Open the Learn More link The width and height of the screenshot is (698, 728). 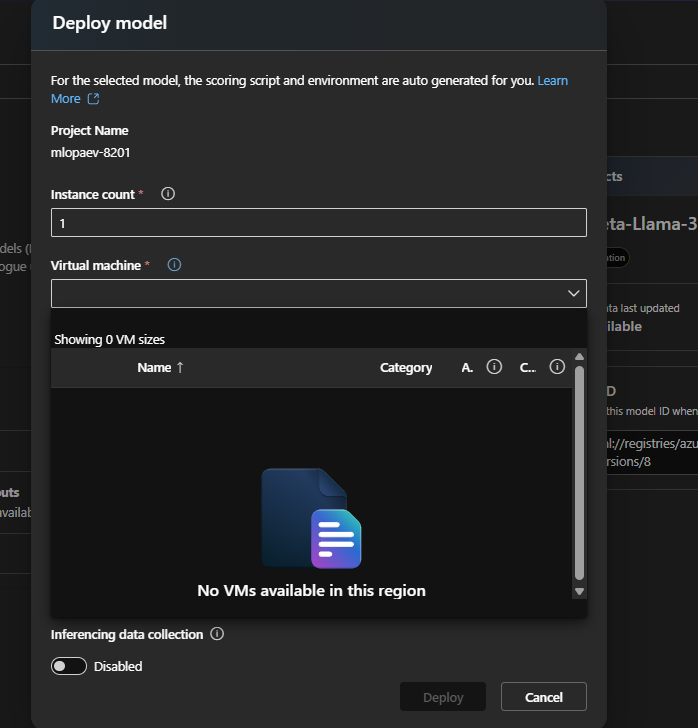coord(552,81)
